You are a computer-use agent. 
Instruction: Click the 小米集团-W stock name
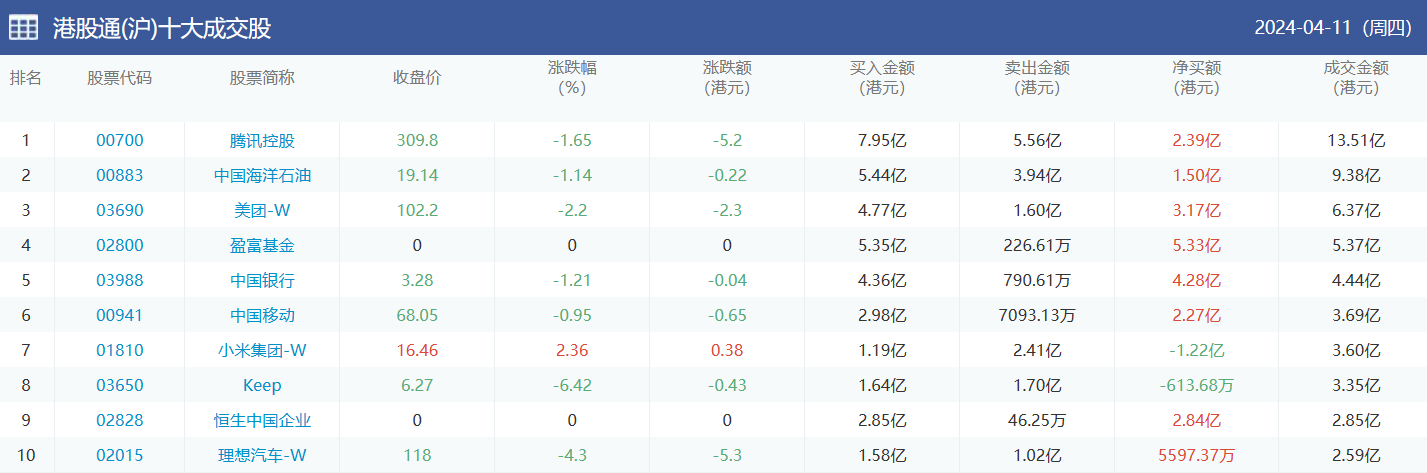(262, 351)
